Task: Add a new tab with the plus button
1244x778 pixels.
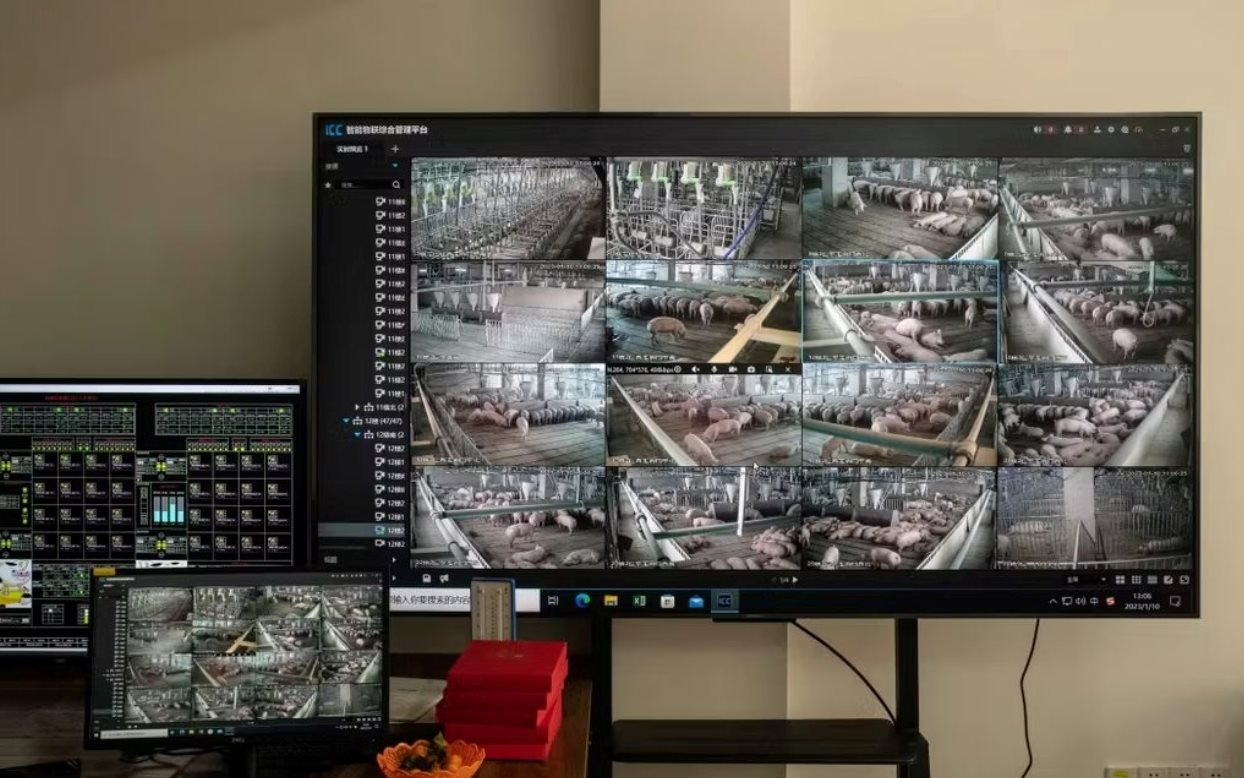Action: [x=394, y=149]
